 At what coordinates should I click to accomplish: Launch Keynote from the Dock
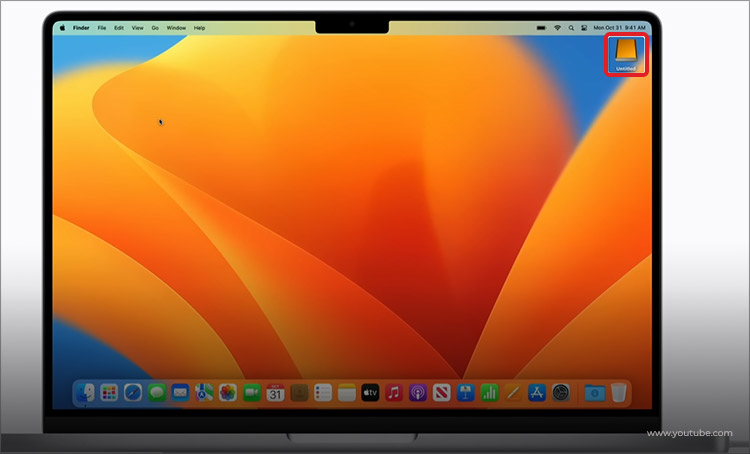click(465, 393)
